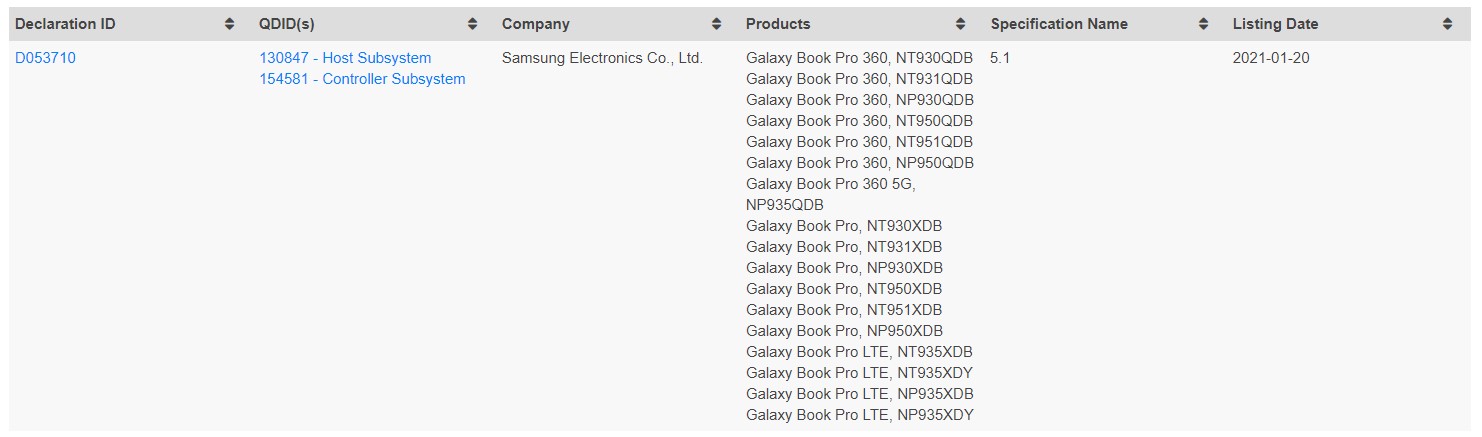Click sort icon next to Products
This screenshot has width=1482, height=437.
pyautogui.click(x=960, y=24)
